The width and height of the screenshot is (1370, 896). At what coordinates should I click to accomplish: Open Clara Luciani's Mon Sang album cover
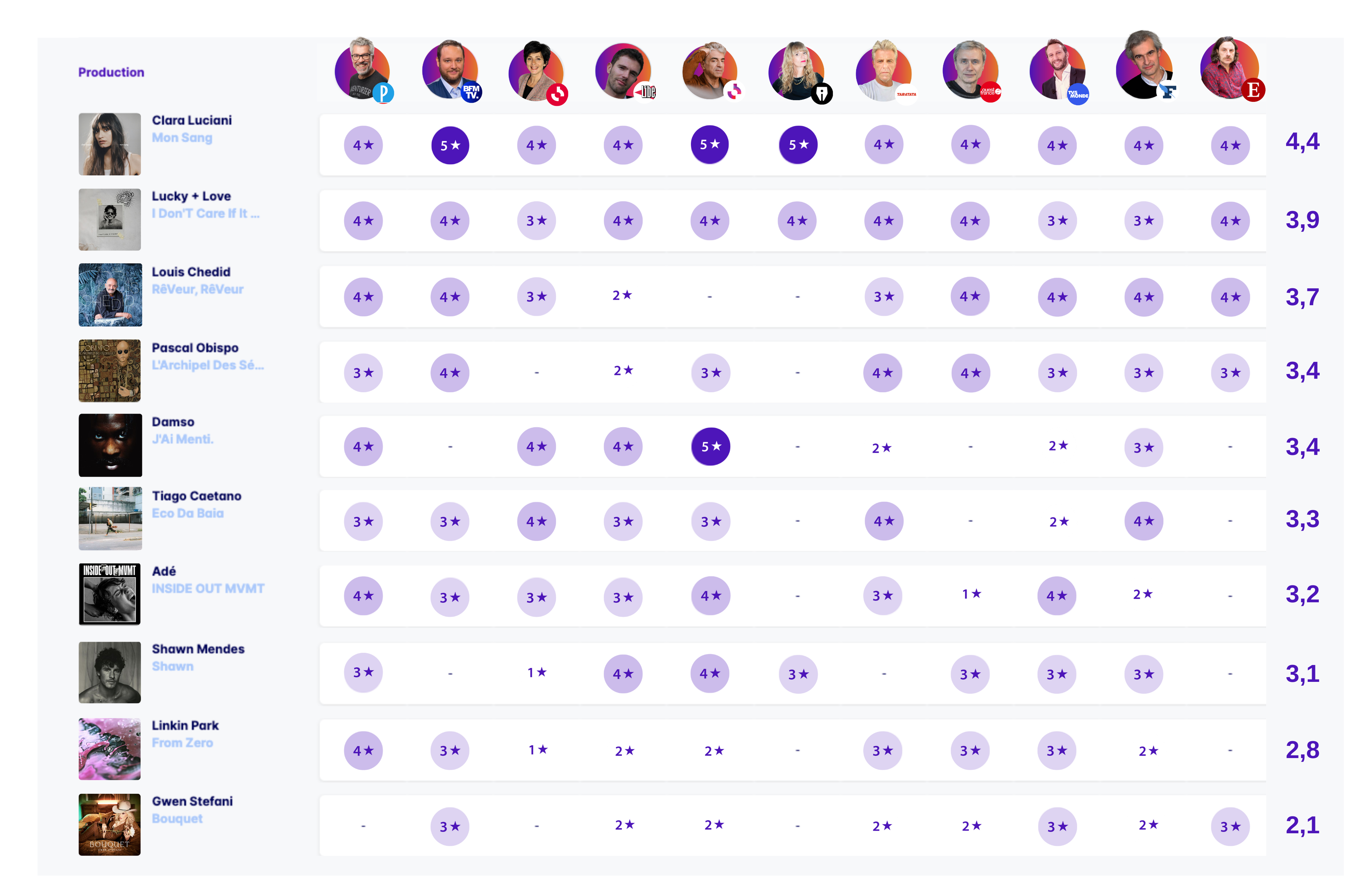point(109,144)
